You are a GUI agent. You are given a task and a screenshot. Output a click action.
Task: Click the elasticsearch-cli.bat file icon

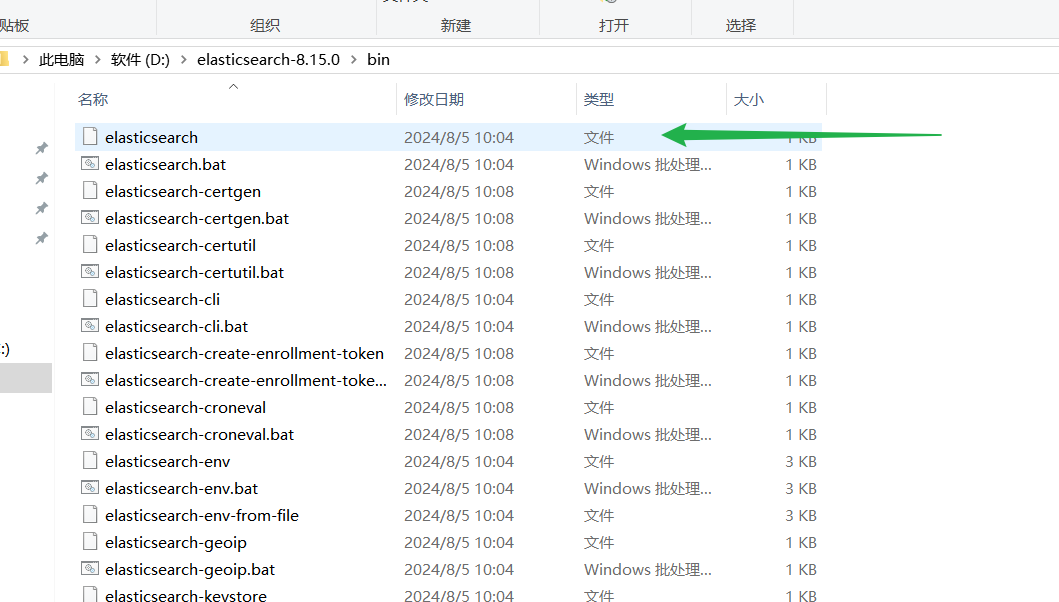[90, 326]
